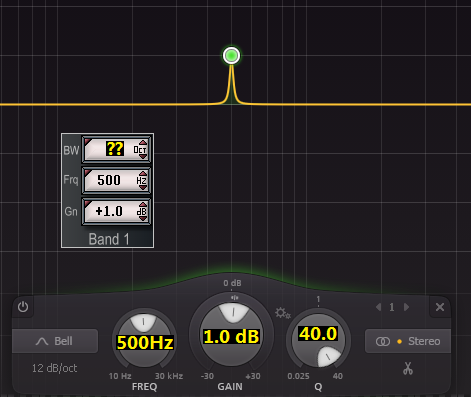Image resolution: width=471 pixels, height=397 pixels.
Task: Open the Bell filter shape selector
Action: point(55,341)
